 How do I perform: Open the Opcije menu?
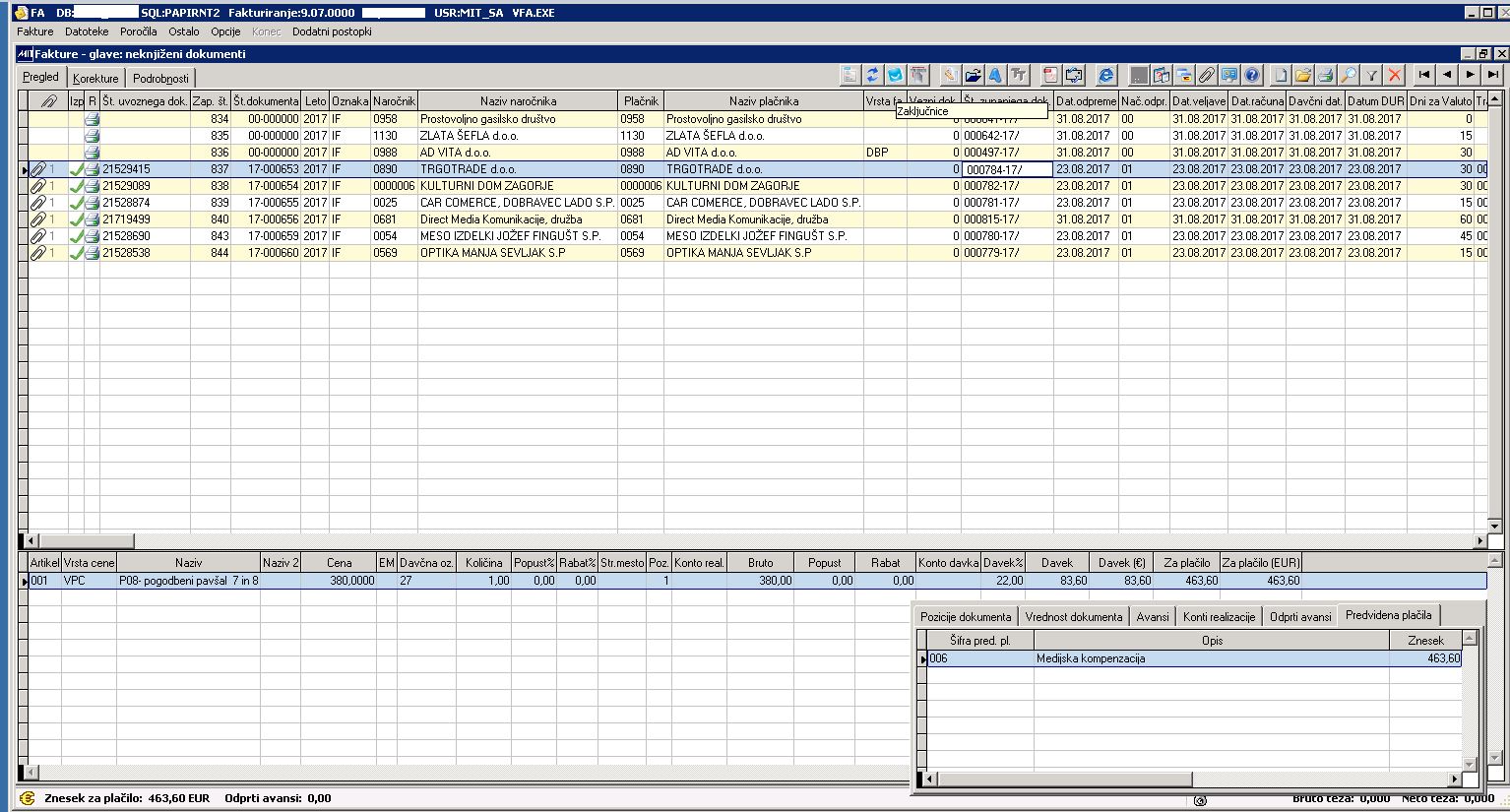click(223, 31)
